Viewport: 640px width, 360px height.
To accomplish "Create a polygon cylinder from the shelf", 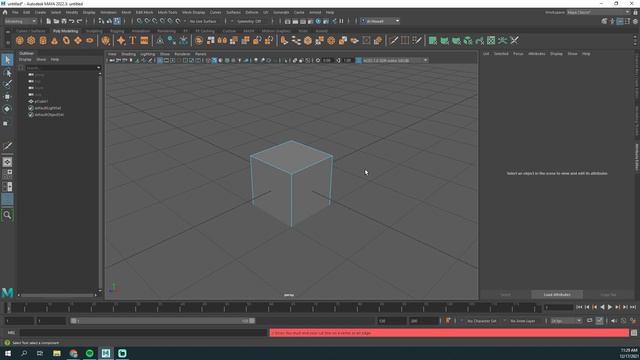I will coord(43,40).
